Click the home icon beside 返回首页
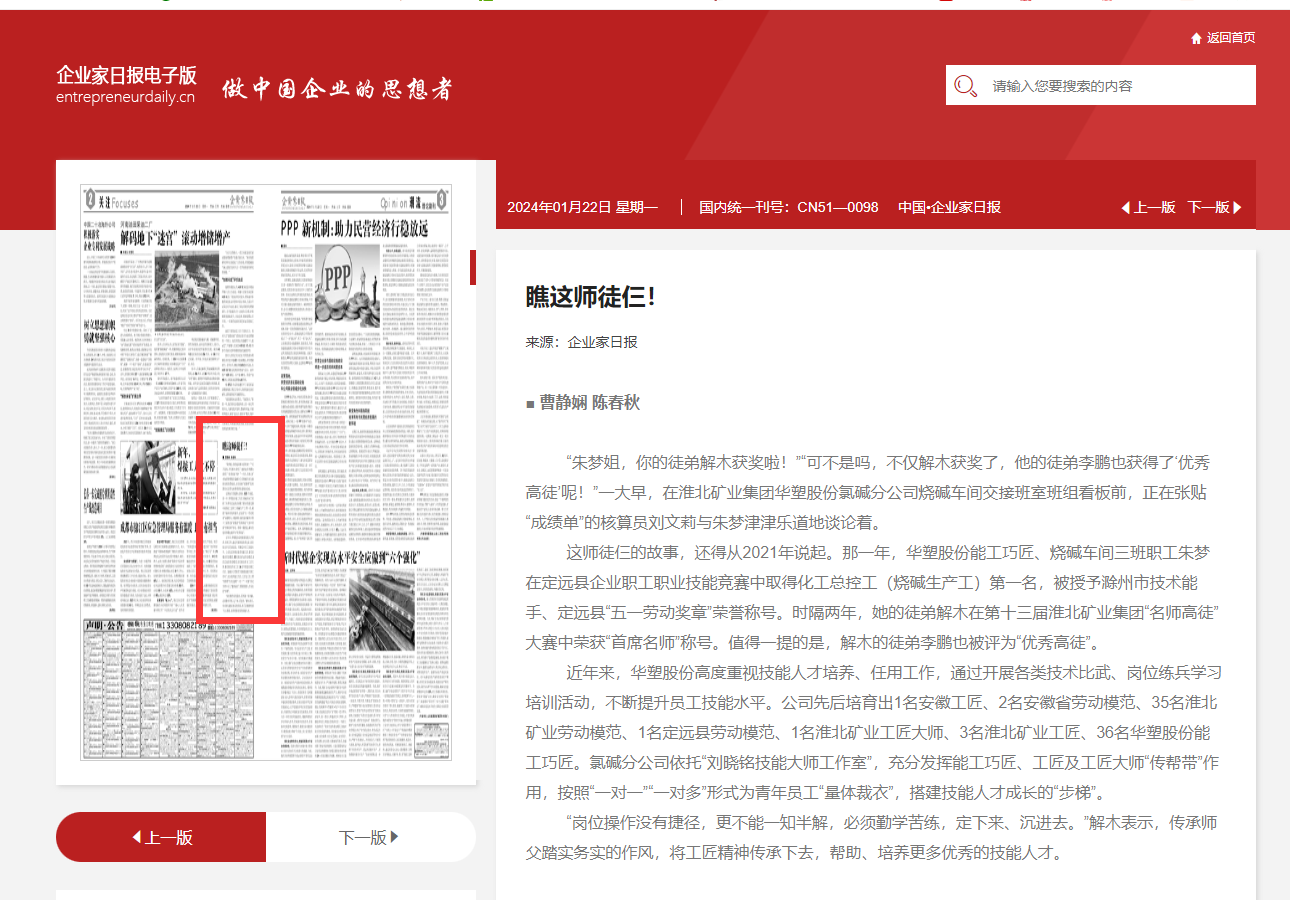 1196,38
